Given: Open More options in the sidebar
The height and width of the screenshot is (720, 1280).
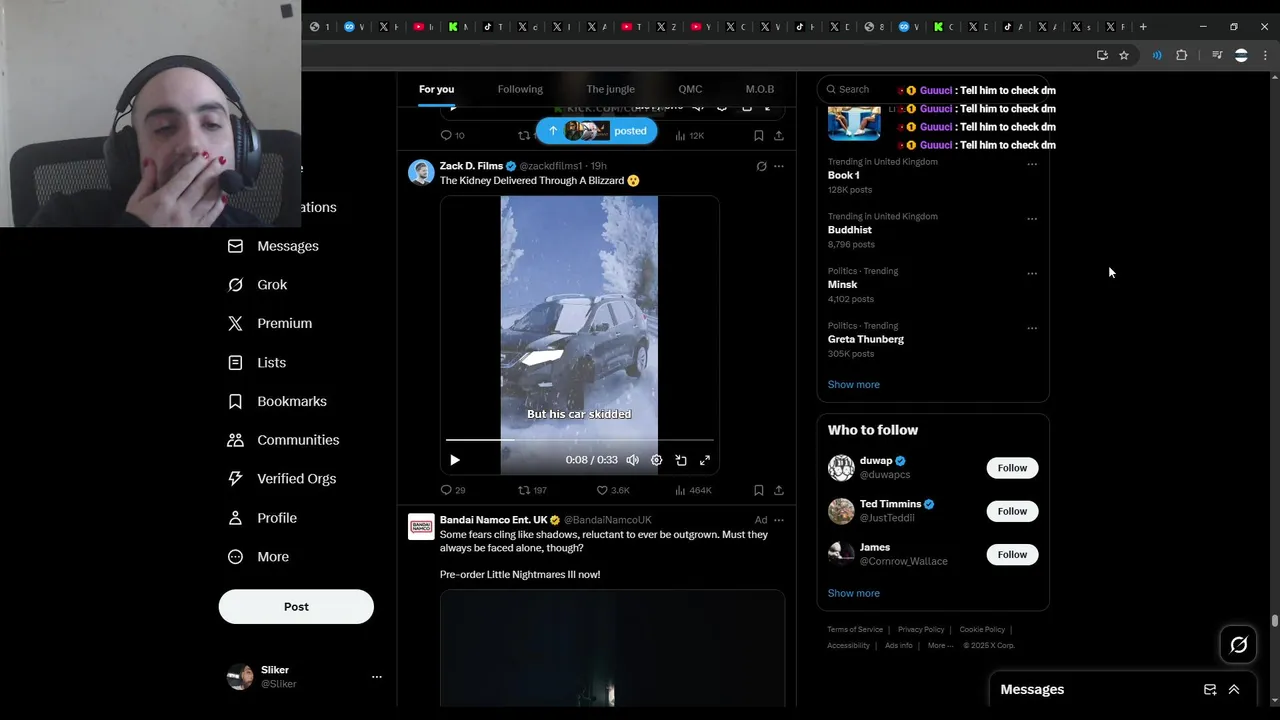Looking at the screenshot, I should (x=258, y=557).
